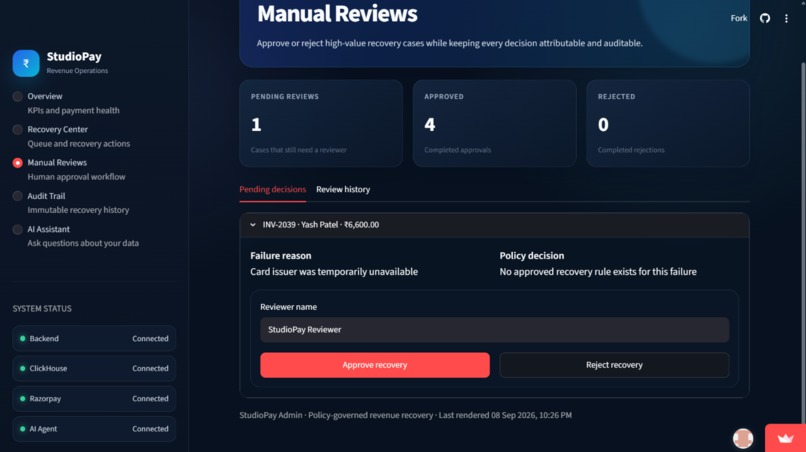The height and width of the screenshot is (452, 806).
Task: Click the Pending Reviews metric card
Action: point(321,123)
